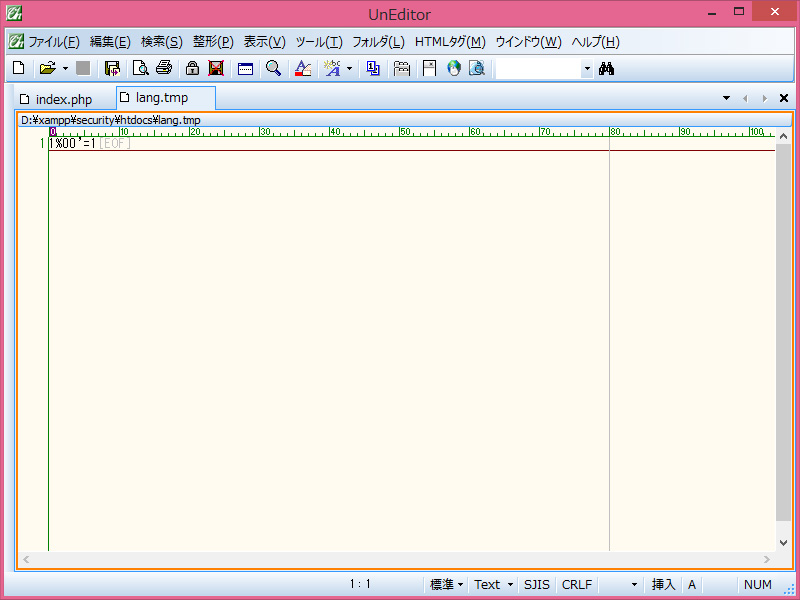Toggle the NUM indicator in status bar
This screenshot has height=600, width=800.
click(x=757, y=584)
